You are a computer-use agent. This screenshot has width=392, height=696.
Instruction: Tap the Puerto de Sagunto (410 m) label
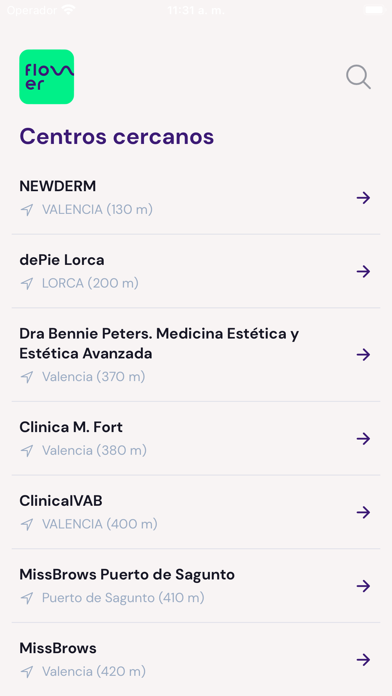coord(123,598)
